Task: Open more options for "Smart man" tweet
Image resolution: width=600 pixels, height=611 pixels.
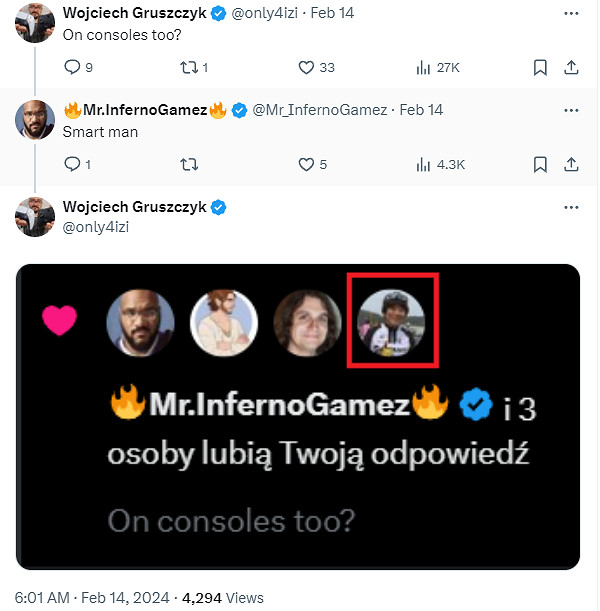Action: (571, 109)
